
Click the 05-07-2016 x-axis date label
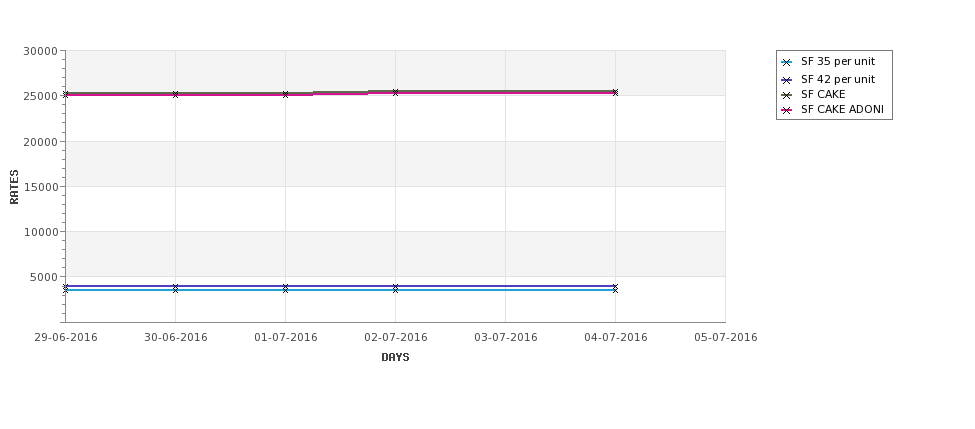[726, 338]
